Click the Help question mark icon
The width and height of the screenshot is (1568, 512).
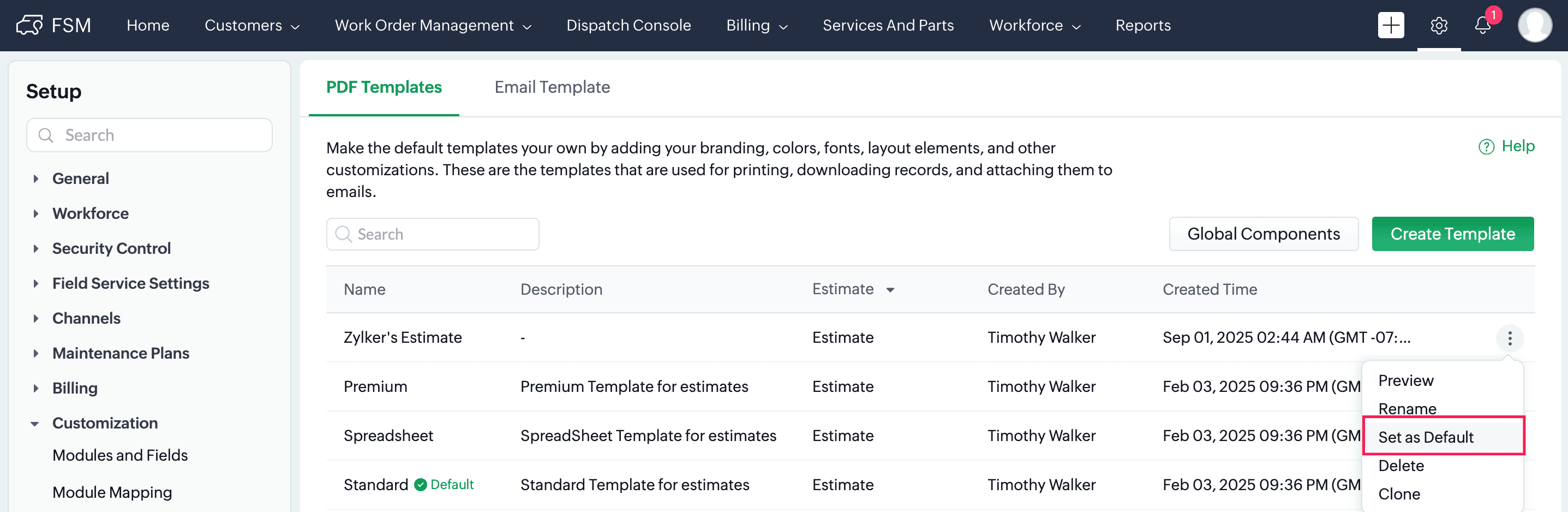pos(1486,147)
